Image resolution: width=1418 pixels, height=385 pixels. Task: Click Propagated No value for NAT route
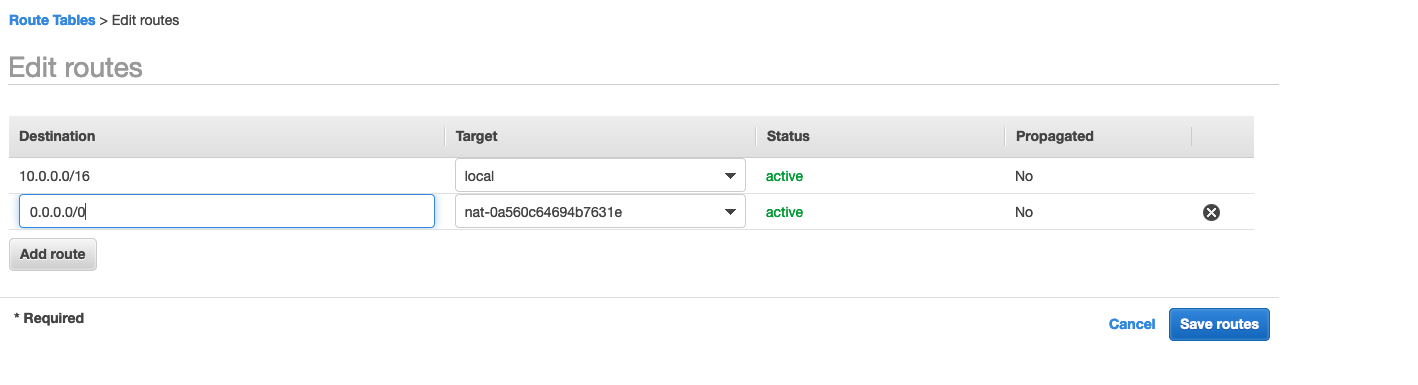click(x=1024, y=212)
